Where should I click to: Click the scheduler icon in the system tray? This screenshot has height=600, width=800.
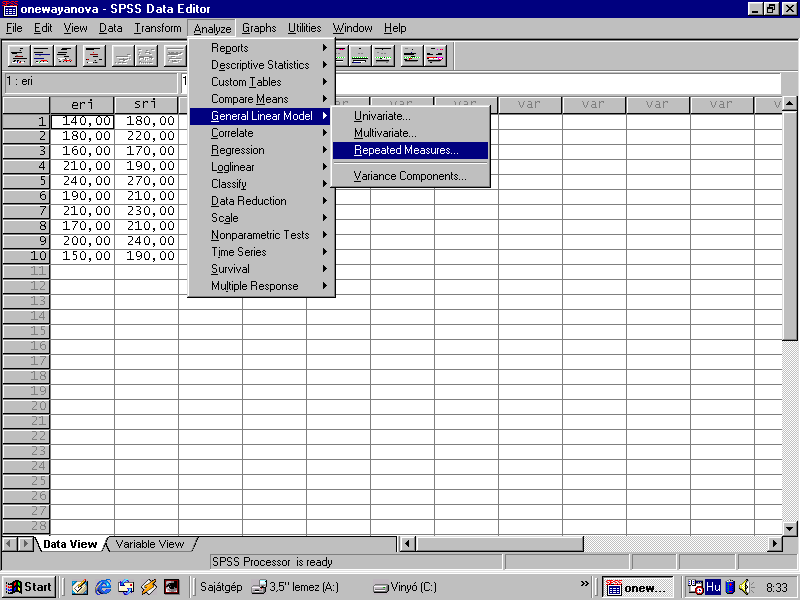coord(696,587)
